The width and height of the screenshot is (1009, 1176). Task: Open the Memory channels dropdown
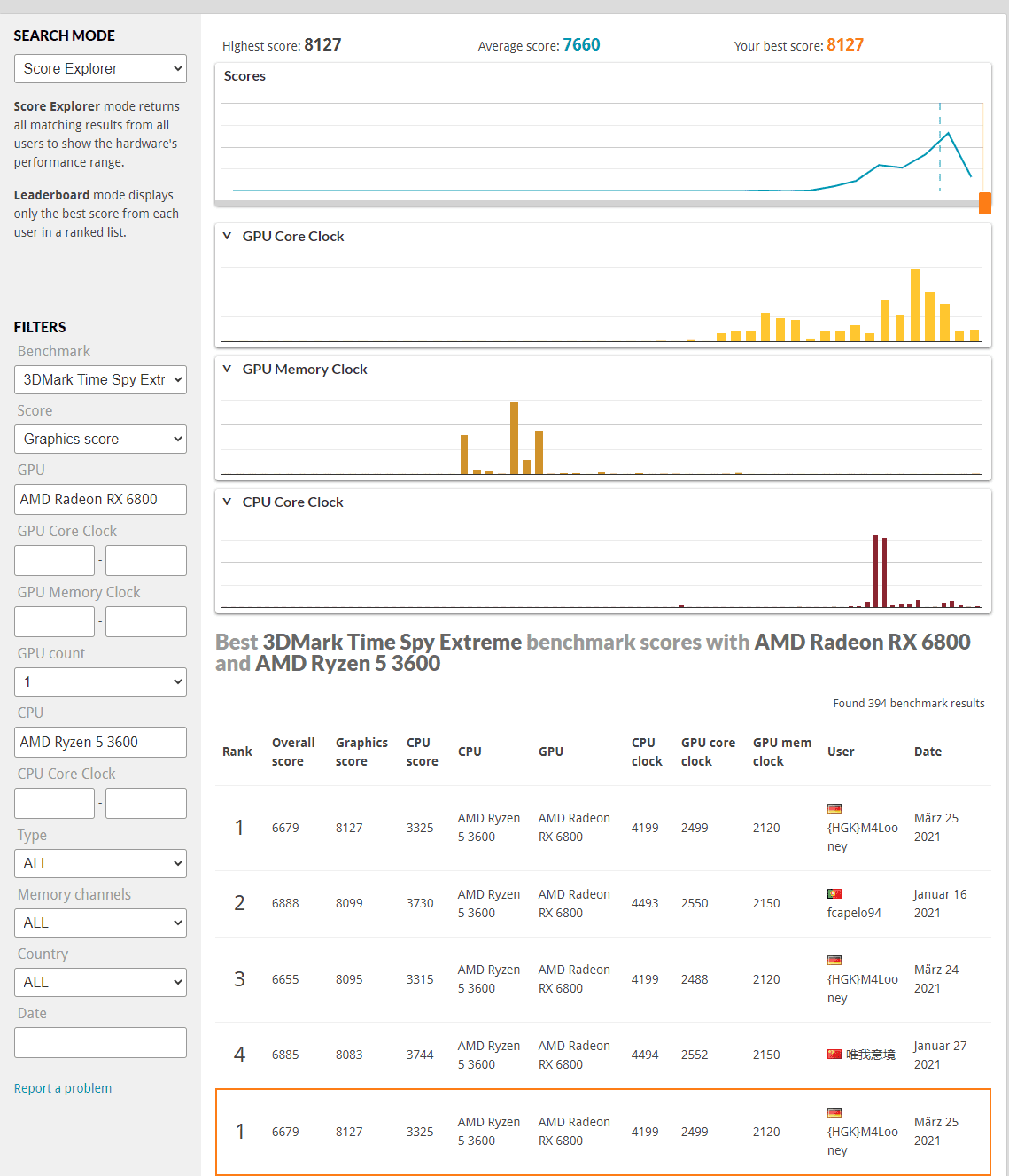pyautogui.click(x=100, y=923)
